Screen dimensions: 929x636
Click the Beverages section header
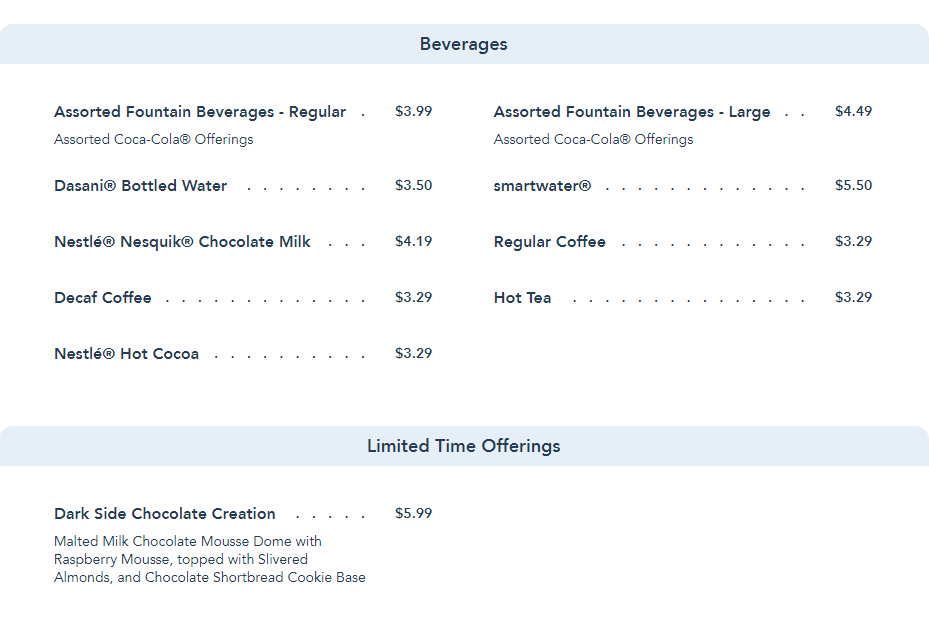pos(463,44)
